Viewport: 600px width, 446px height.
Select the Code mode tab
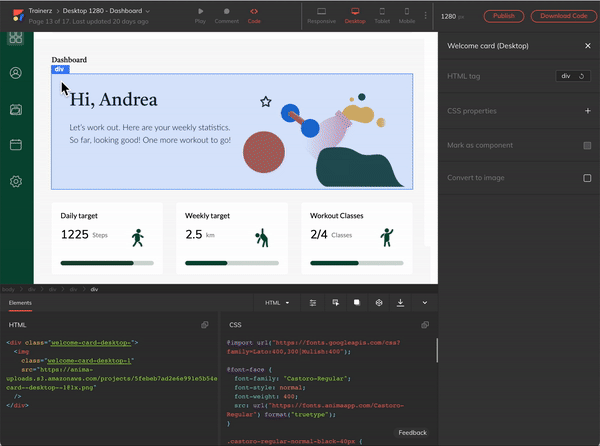[254, 13]
